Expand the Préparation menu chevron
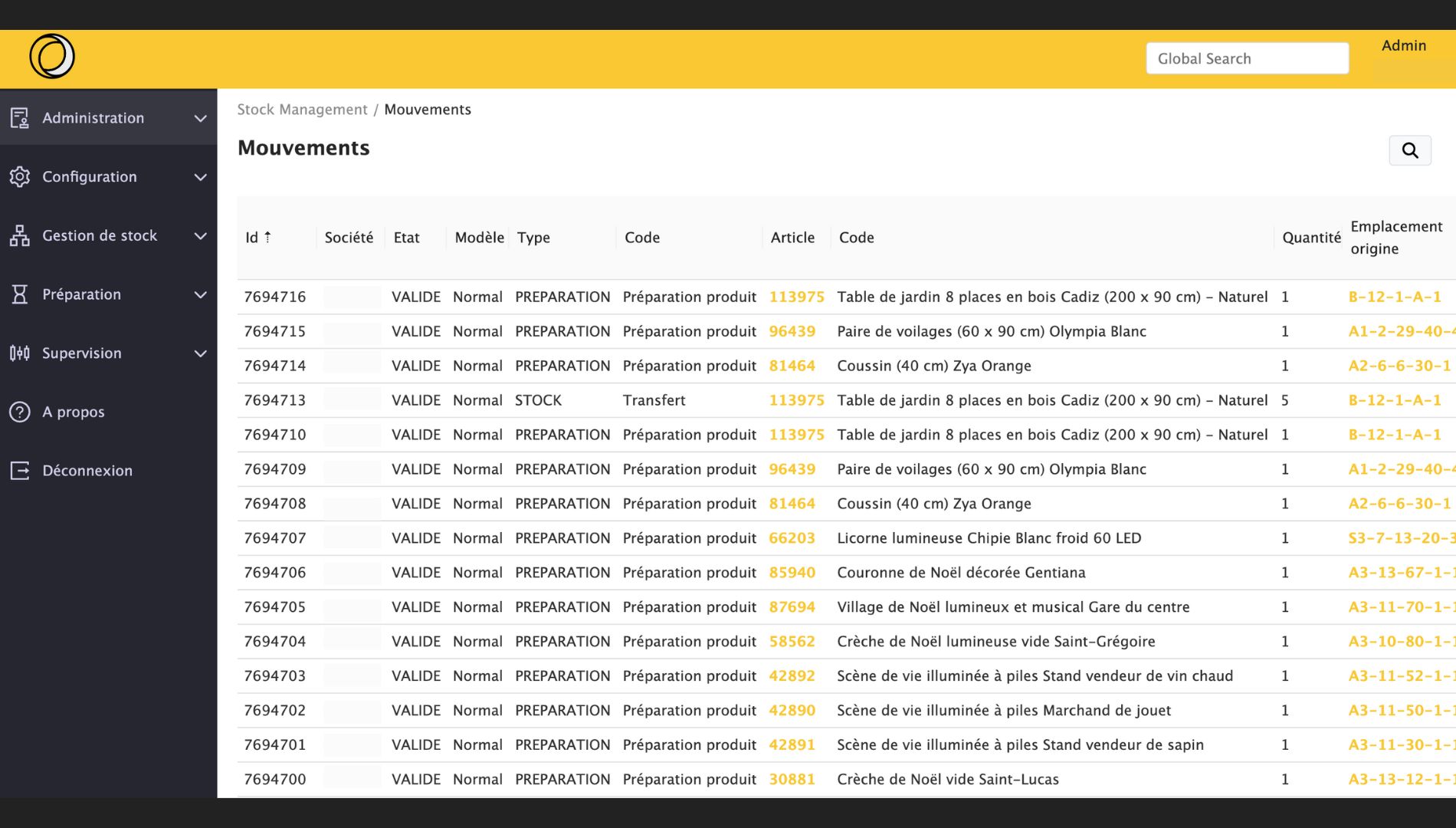The image size is (1456, 828). click(200, 295)
